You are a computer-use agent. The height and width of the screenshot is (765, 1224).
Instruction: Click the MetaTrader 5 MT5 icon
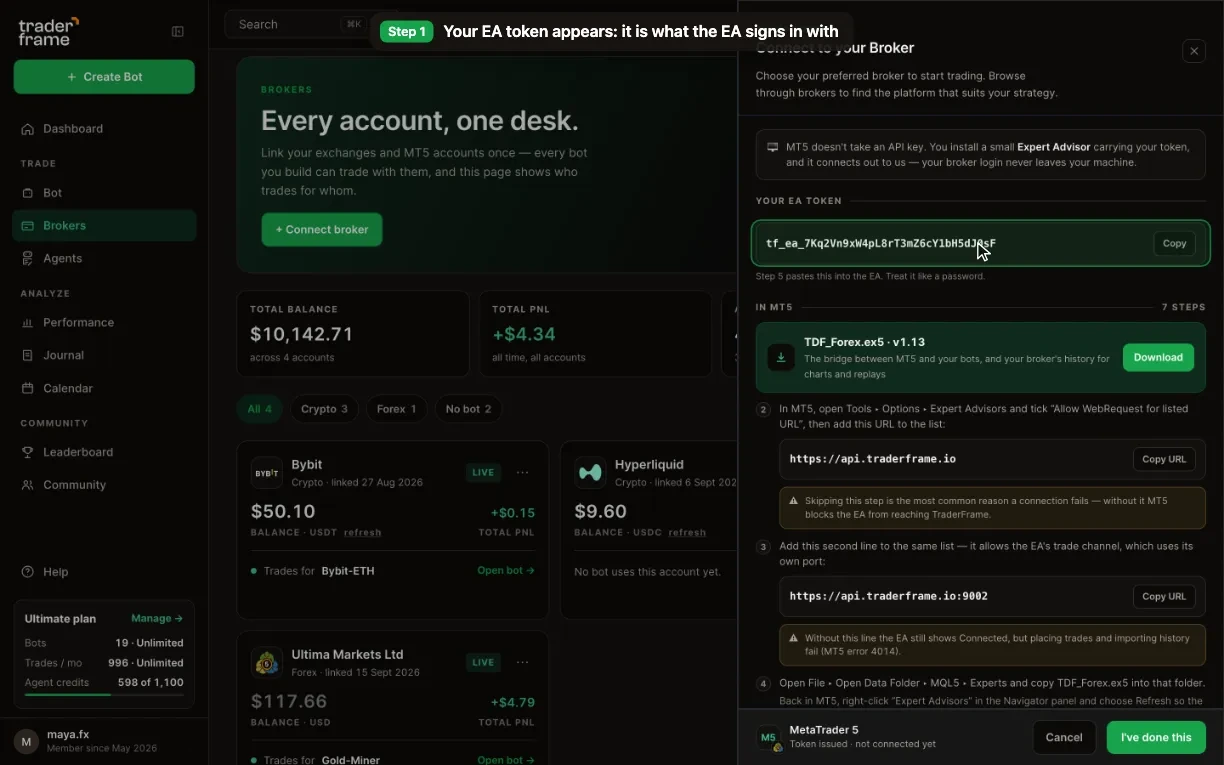pos(768,738)
